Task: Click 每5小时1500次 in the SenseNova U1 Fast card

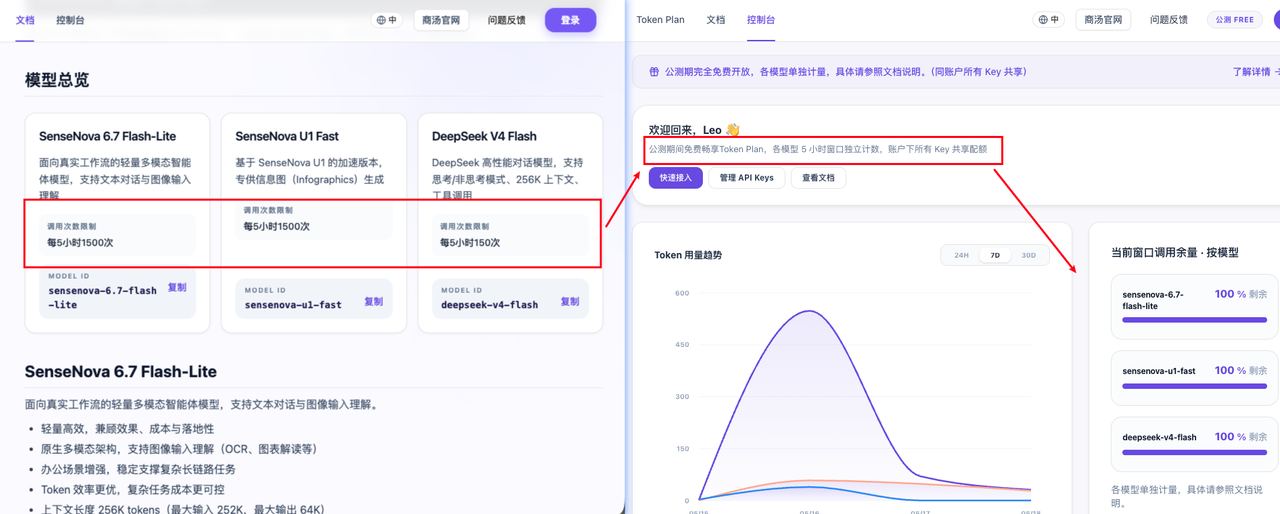Action: [x=276, y=227]
